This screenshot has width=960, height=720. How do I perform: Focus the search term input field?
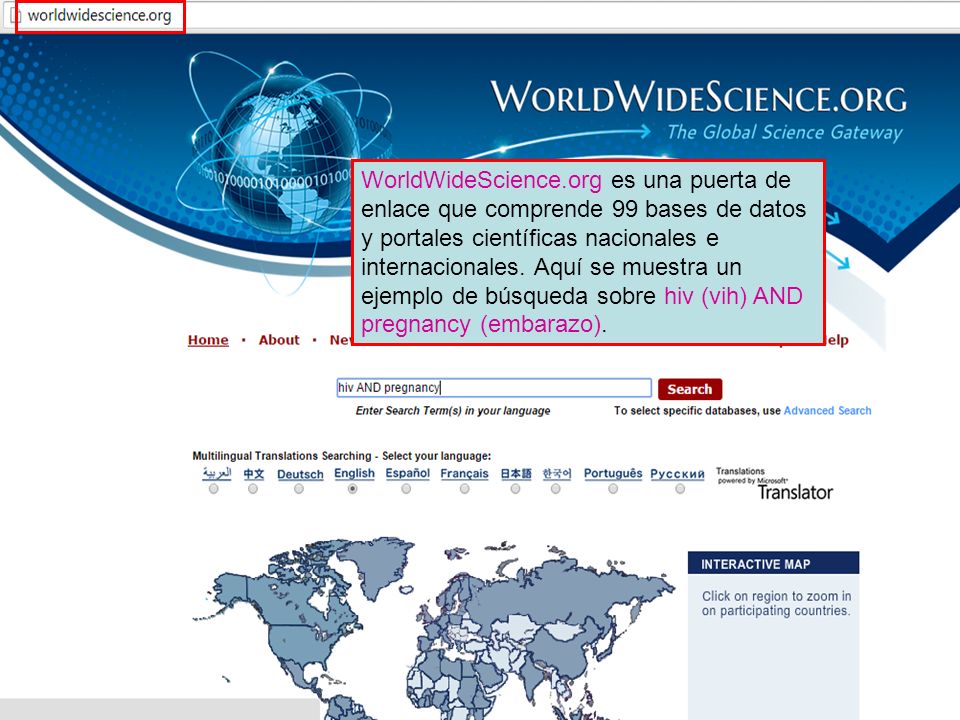[494, 388]
